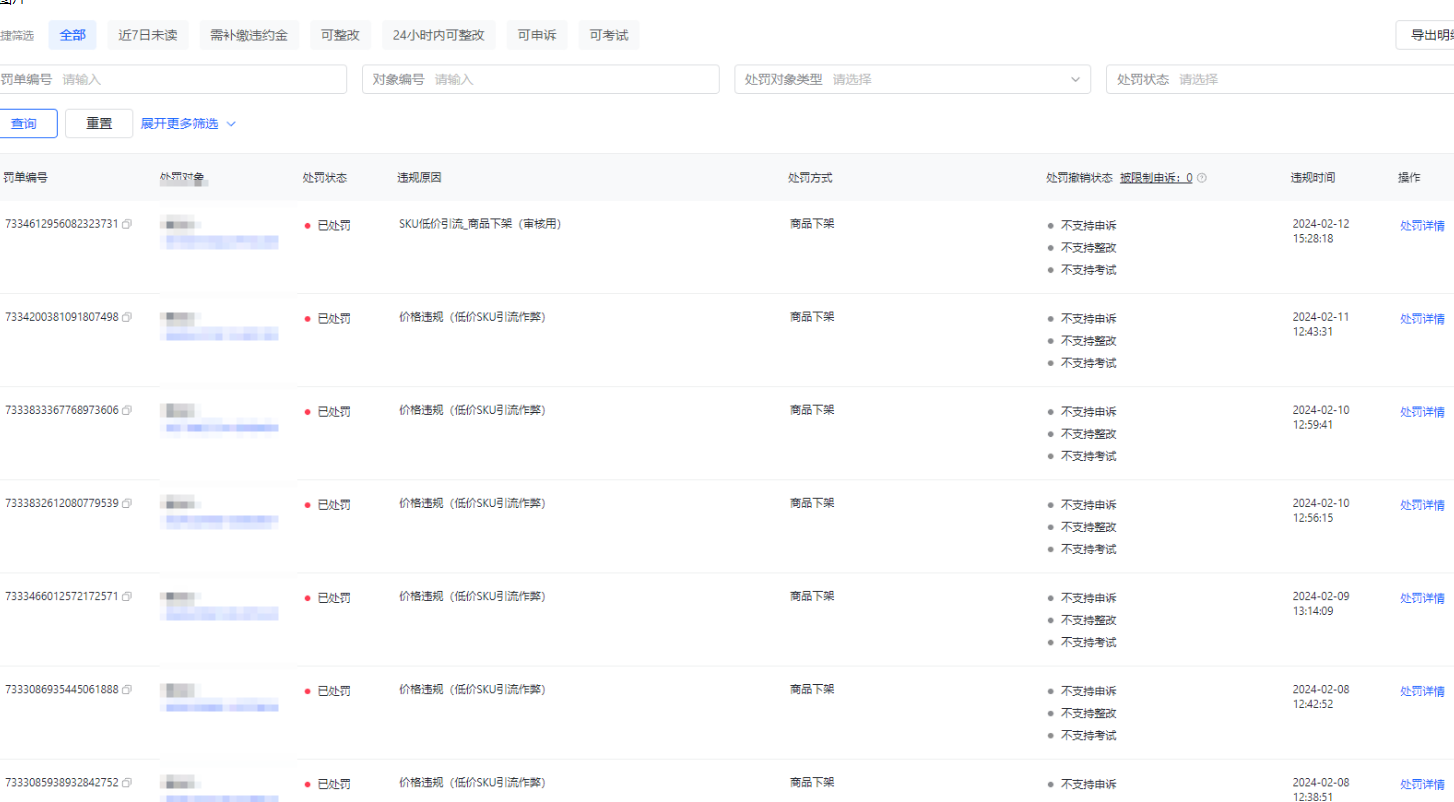Filter by 需补缴违约金
1454x802 pixels.
249,35
